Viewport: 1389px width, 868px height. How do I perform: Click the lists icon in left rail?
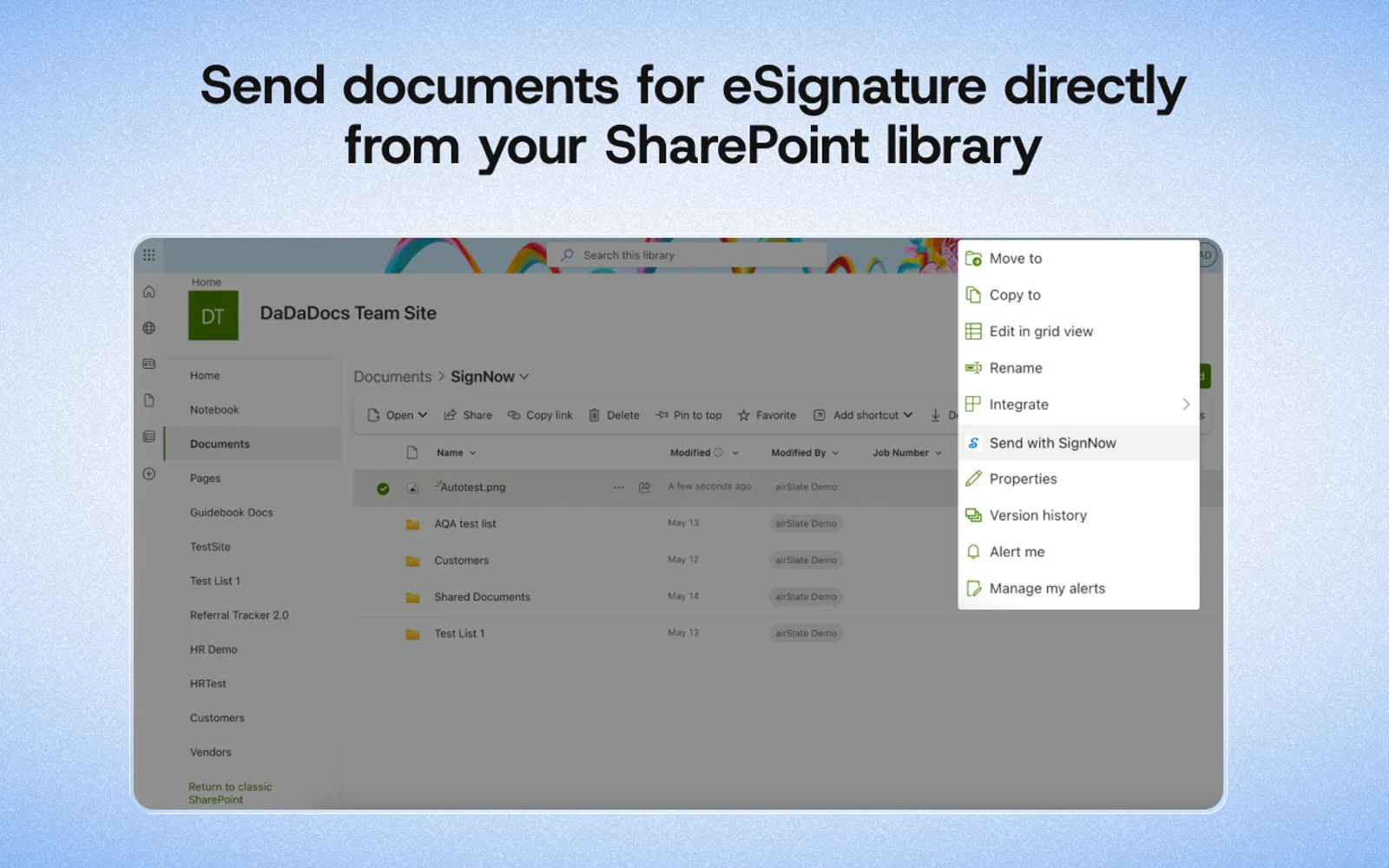click(x=149, y=437)
